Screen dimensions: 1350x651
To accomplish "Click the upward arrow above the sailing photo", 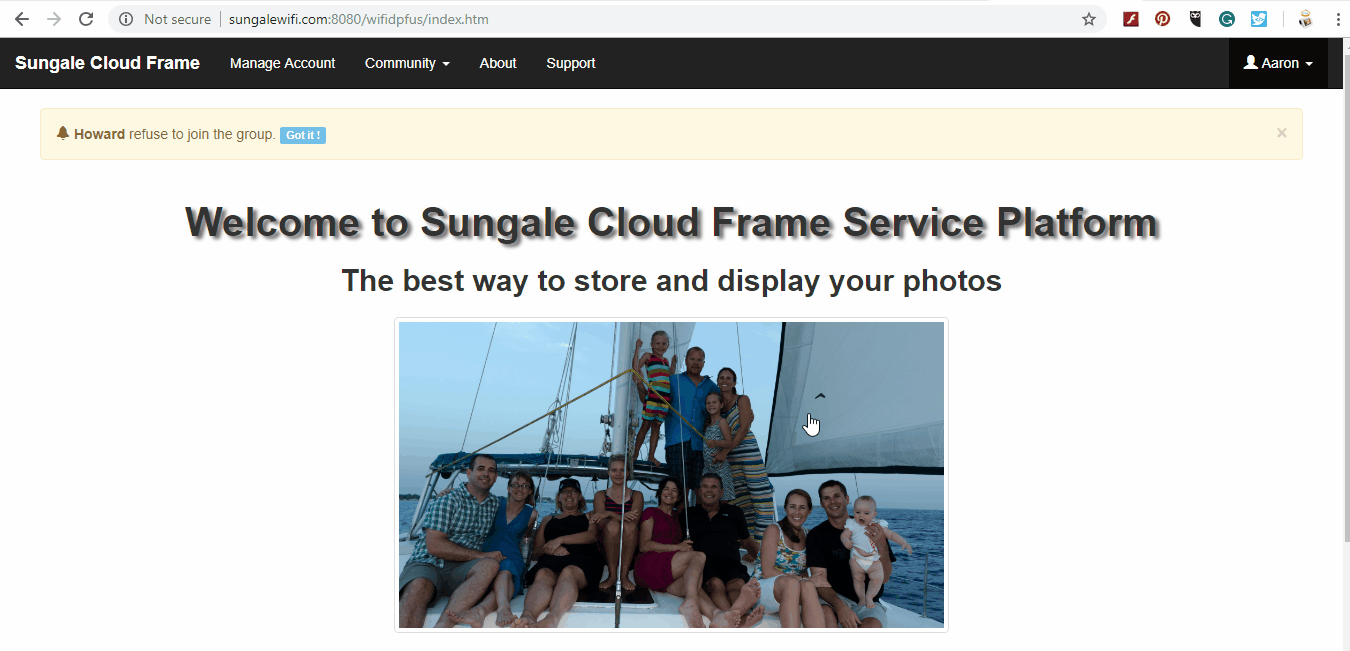I will point(820,396).
